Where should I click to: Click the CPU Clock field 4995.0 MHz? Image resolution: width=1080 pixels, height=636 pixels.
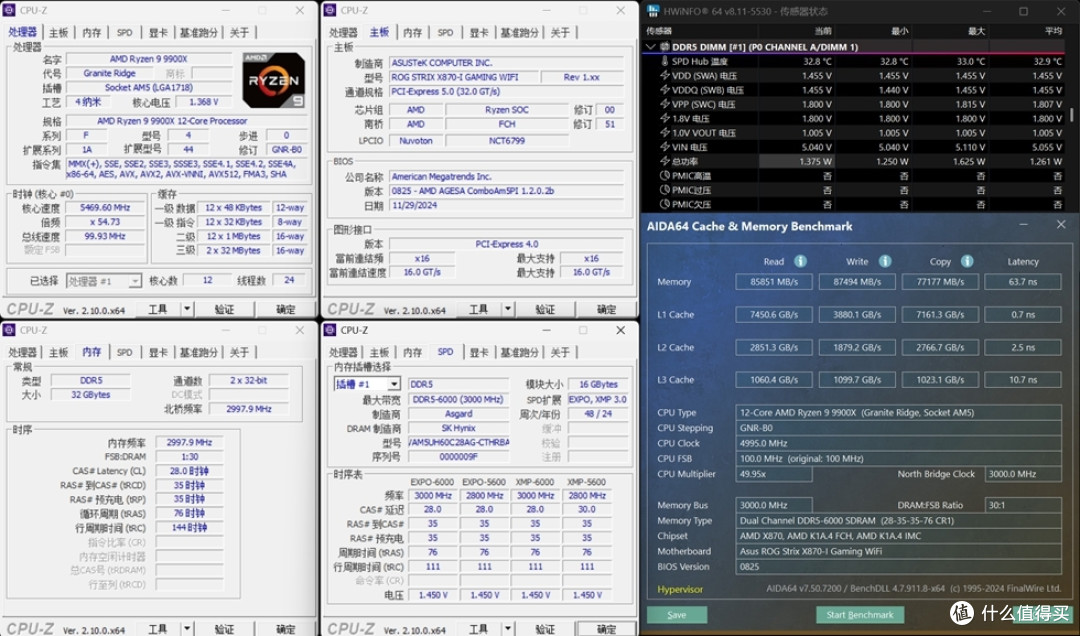pyautogui.click(x=898, y=443)
